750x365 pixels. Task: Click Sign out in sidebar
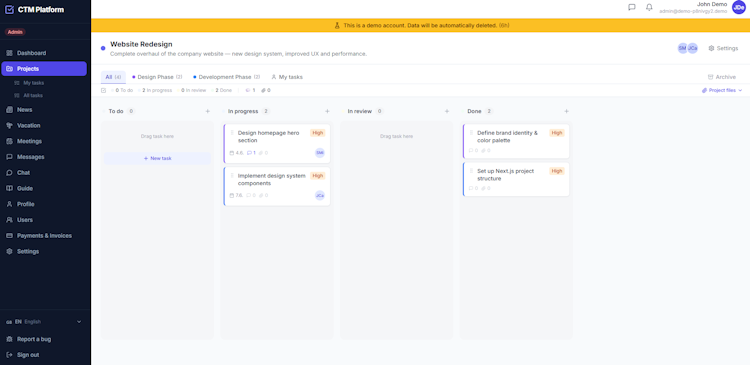coord(28,355)
